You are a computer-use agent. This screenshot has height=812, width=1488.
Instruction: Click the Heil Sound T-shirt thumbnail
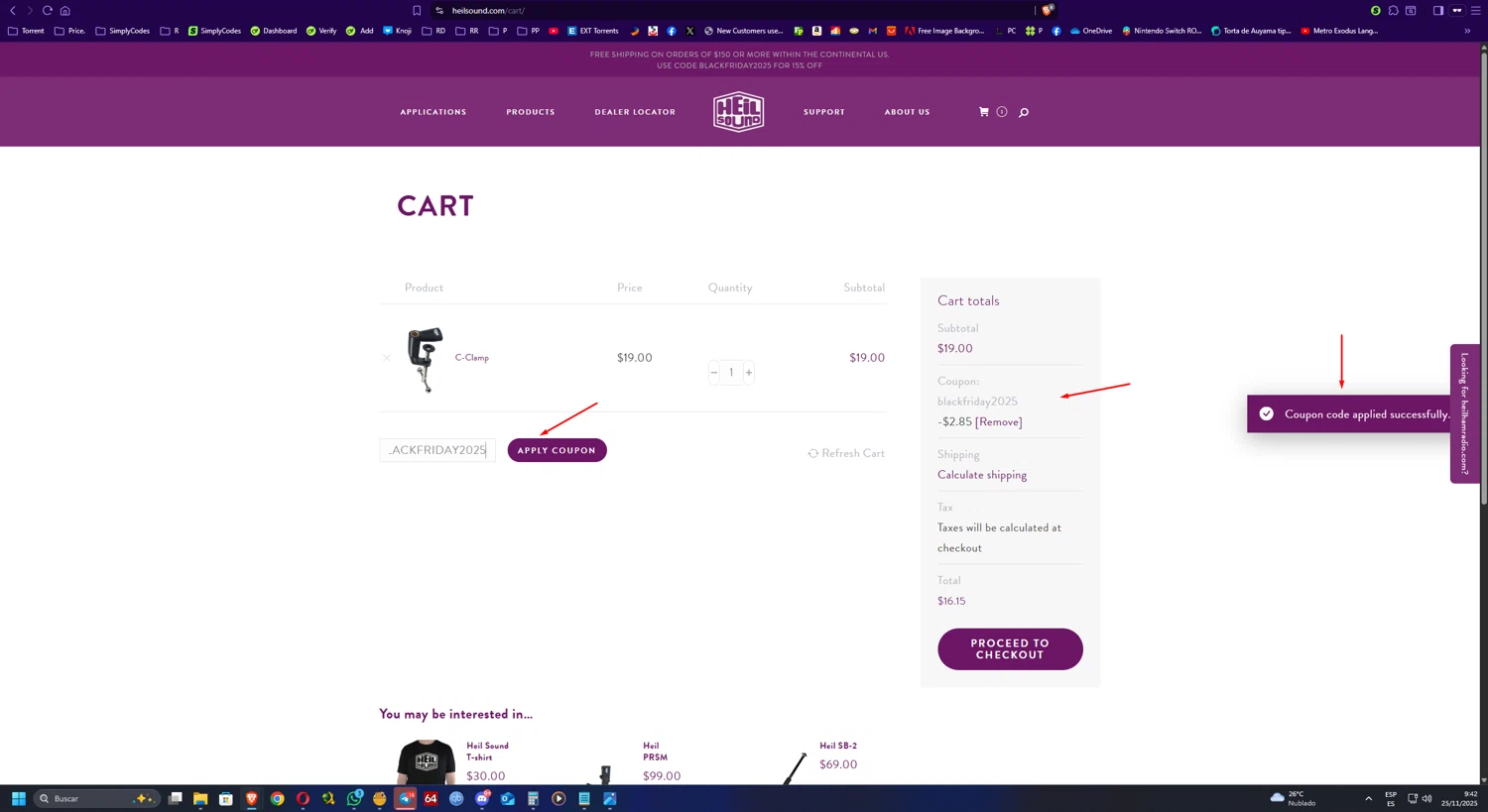click(x=427, y=761)
